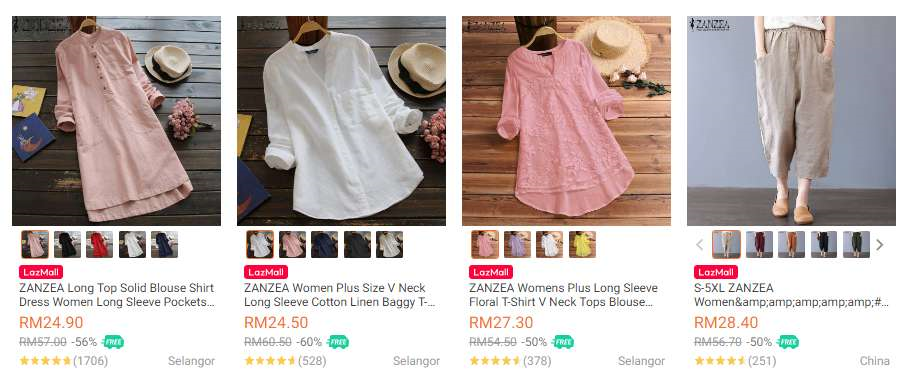Click the LazMall badge on the white shirt listing
This screenshot has width=906, height=385.
pyautogui.click(x=266, y=272)
